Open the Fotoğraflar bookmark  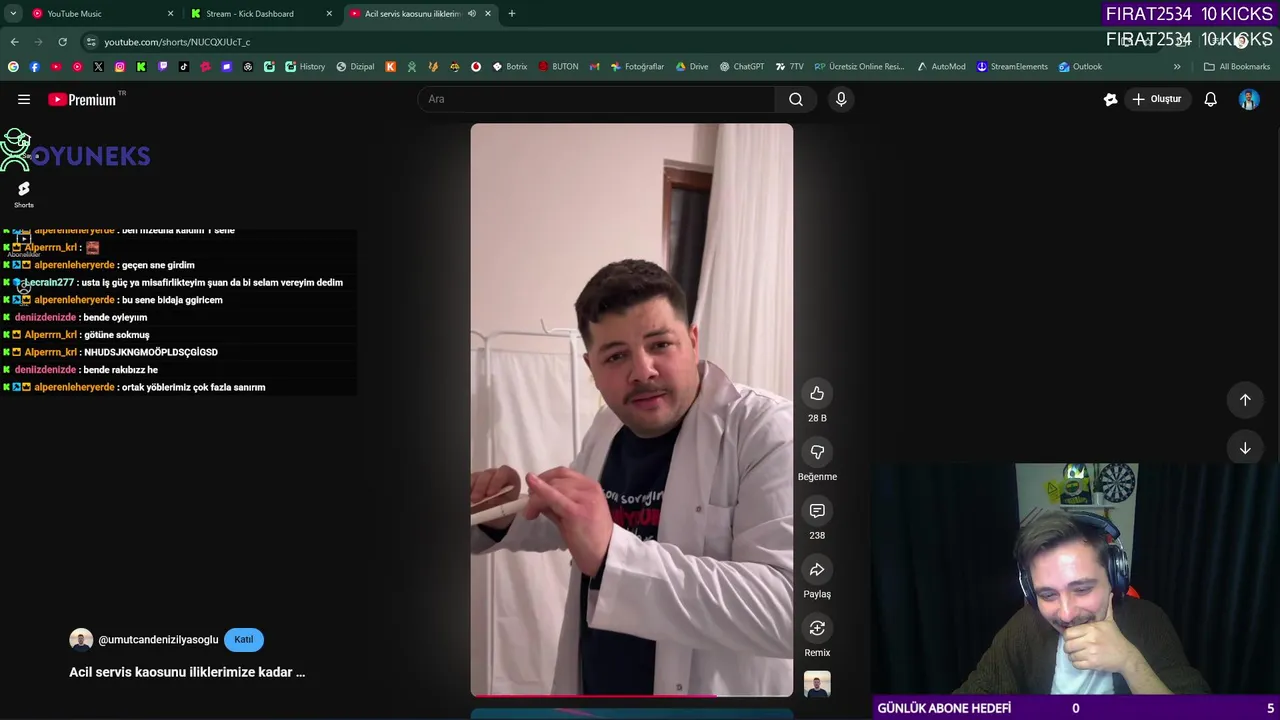[637, 67]
